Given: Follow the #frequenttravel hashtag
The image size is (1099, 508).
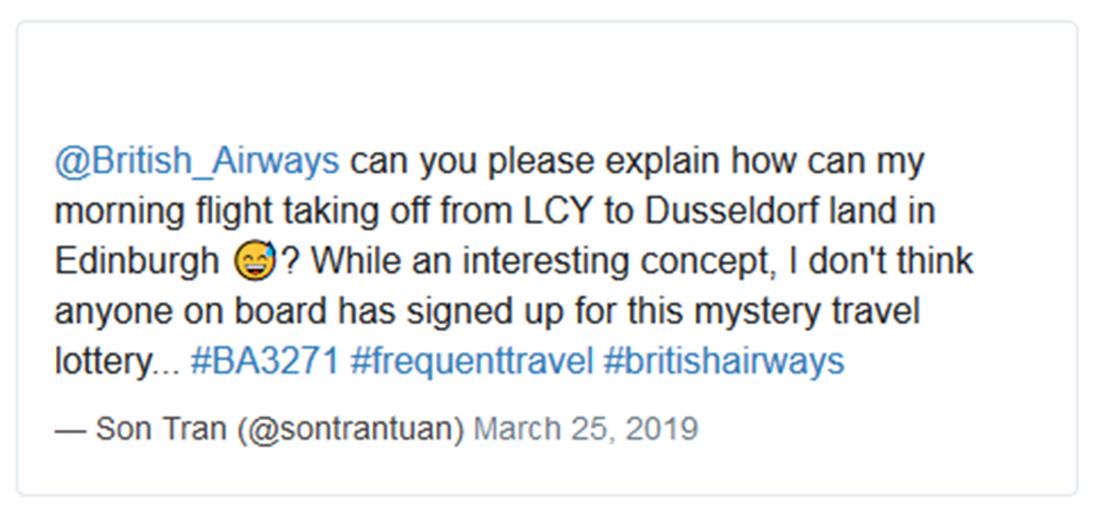Looking at the screenshot, I should click(x=472, y=361).
